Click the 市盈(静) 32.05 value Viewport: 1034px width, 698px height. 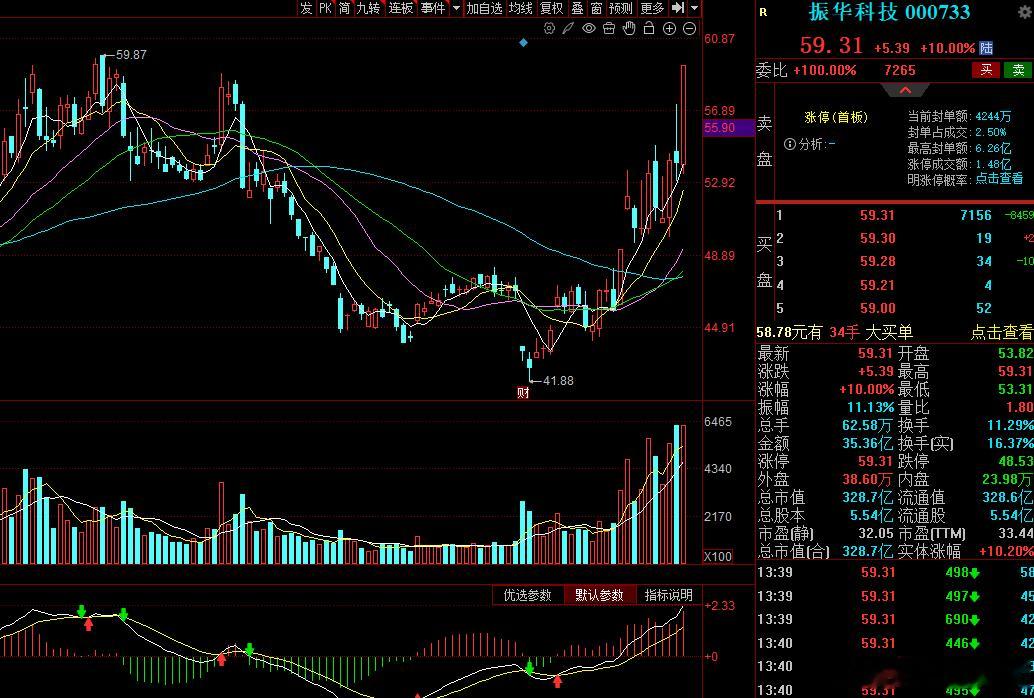pyautogui.click(x=876, y=533)
